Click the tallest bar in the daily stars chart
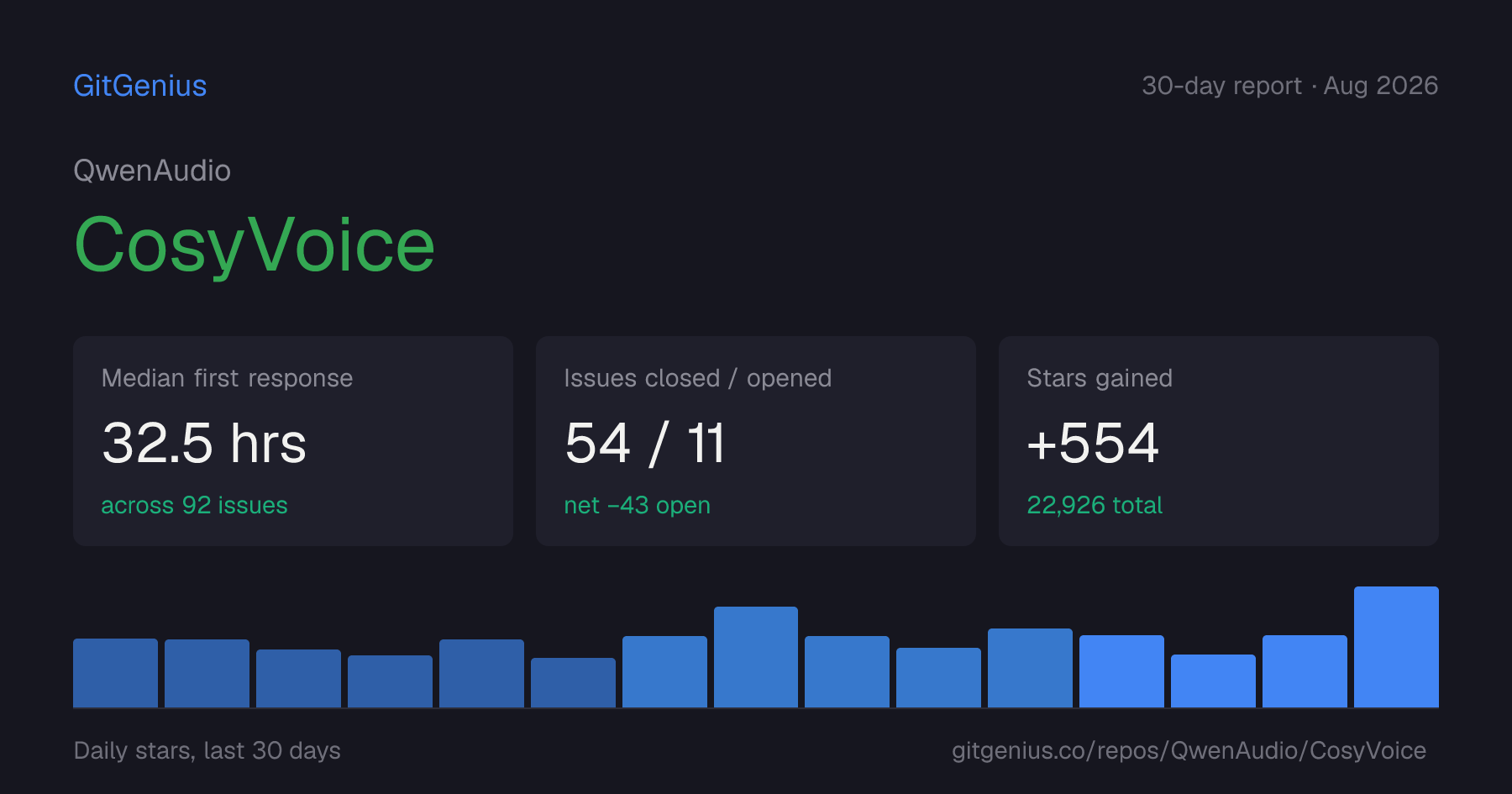 pyautogui.click(x=1396, y=647)
